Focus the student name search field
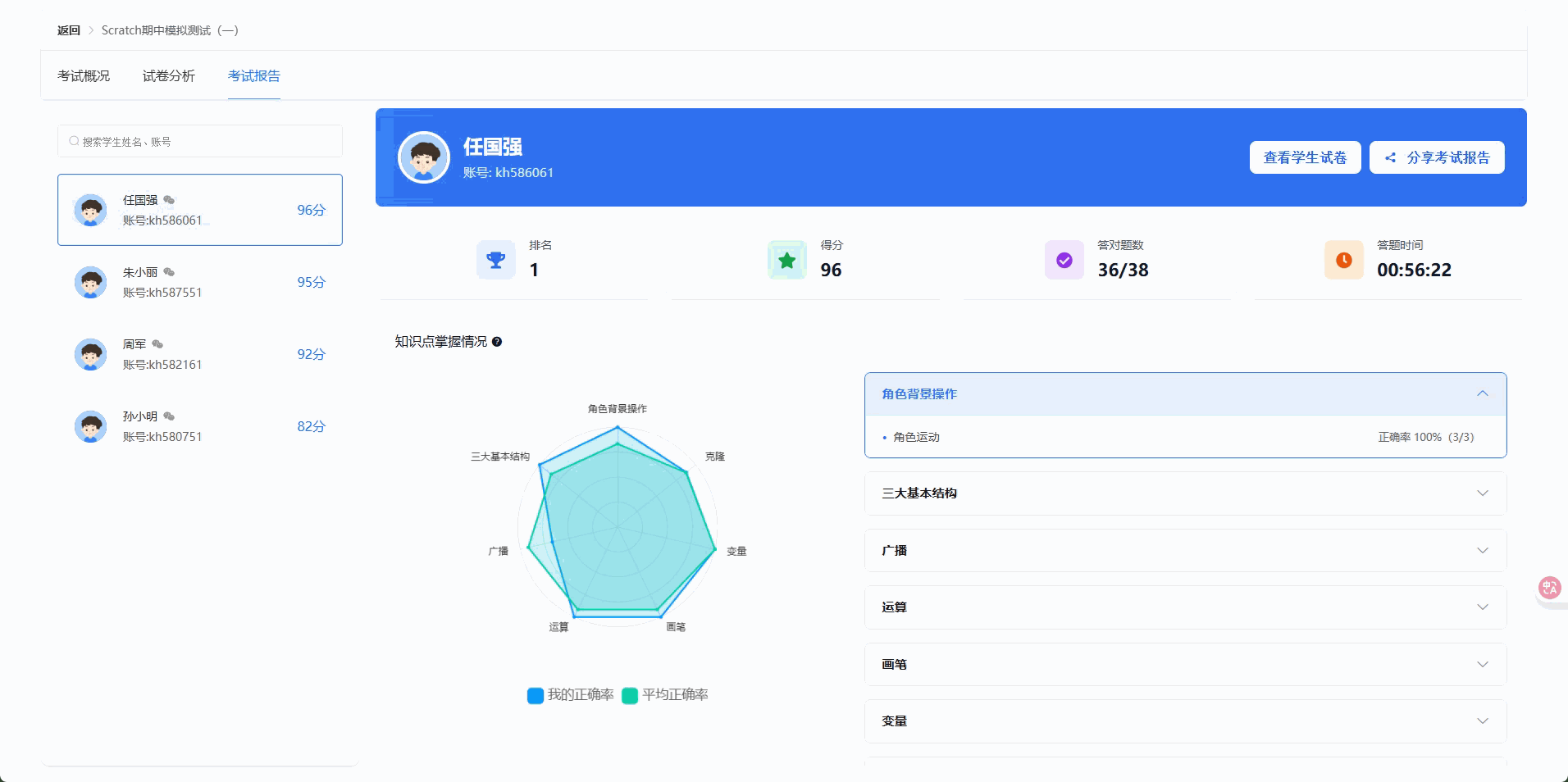The width and height of the screenshot is (1568, 782). click(200, 141)
